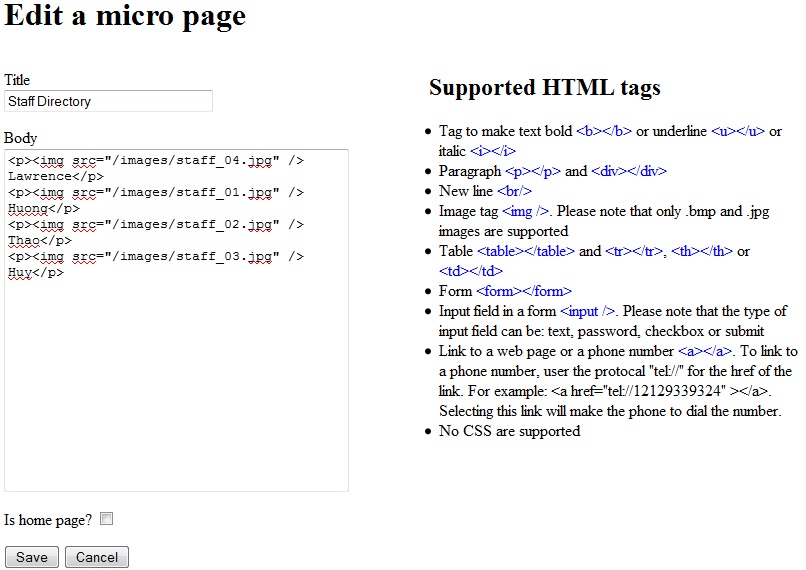Click the Body label
This screenshot has height=570, width=806.
coord(21,138)
